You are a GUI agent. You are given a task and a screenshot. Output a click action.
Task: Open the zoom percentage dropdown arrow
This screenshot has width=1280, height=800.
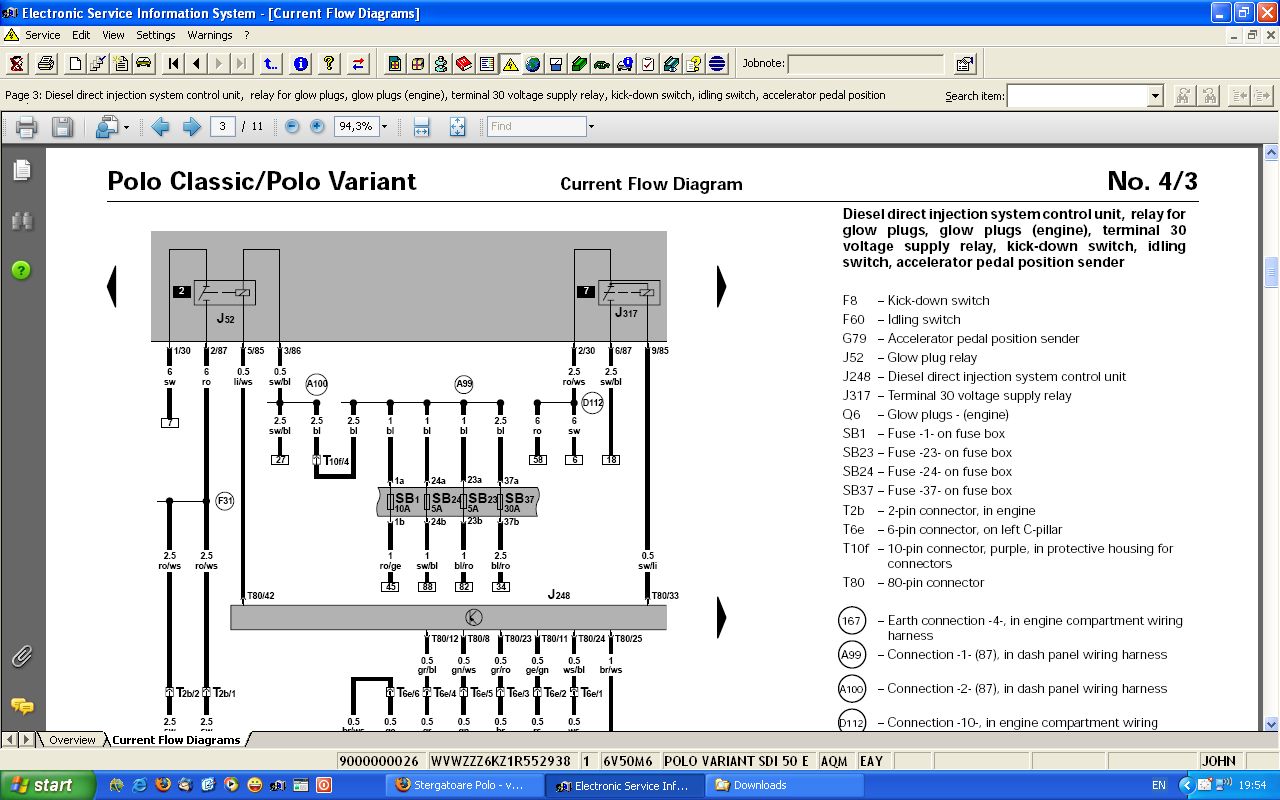(384, 127)
